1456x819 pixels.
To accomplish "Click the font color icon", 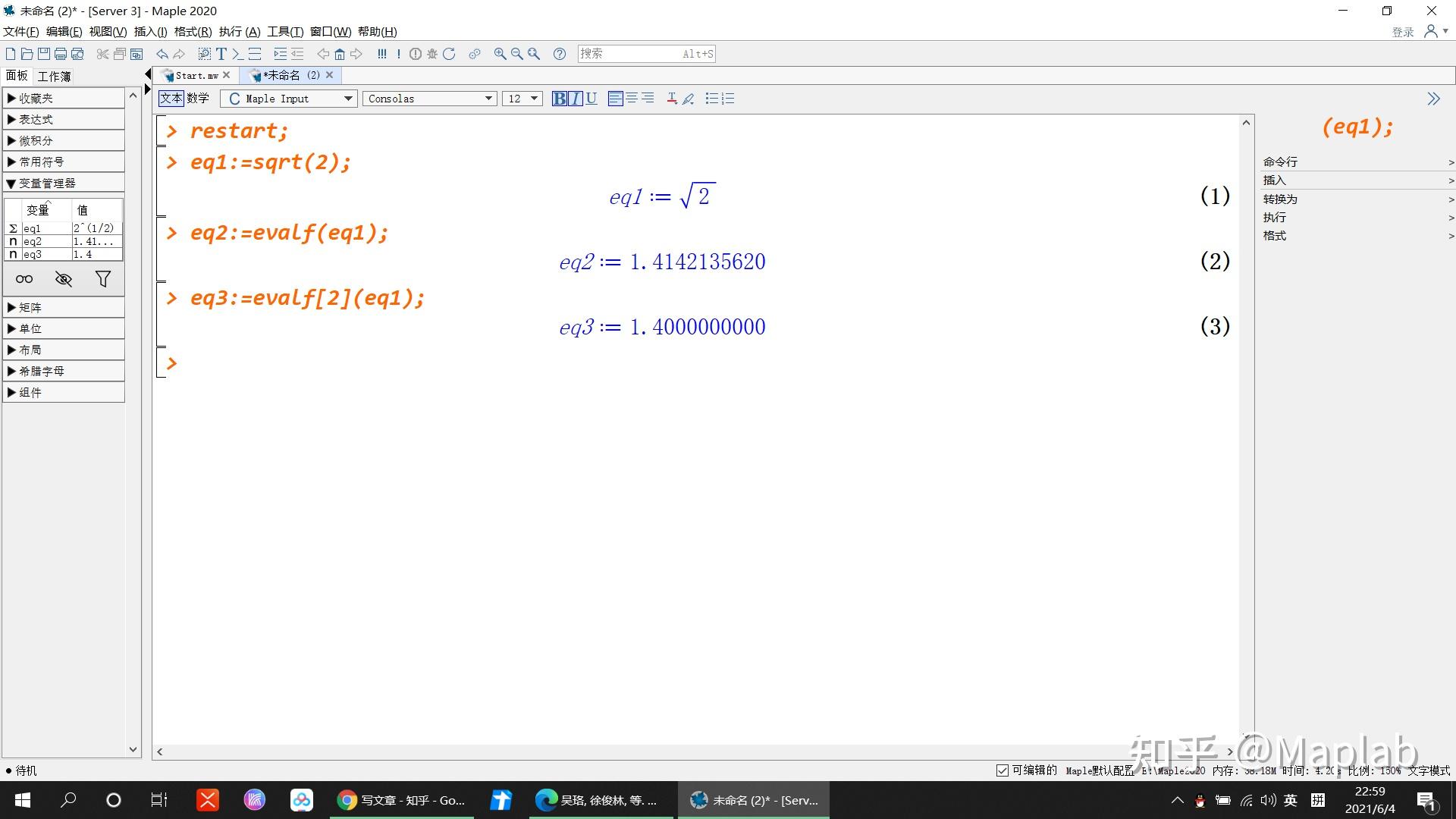I will (x=672, y=99).
